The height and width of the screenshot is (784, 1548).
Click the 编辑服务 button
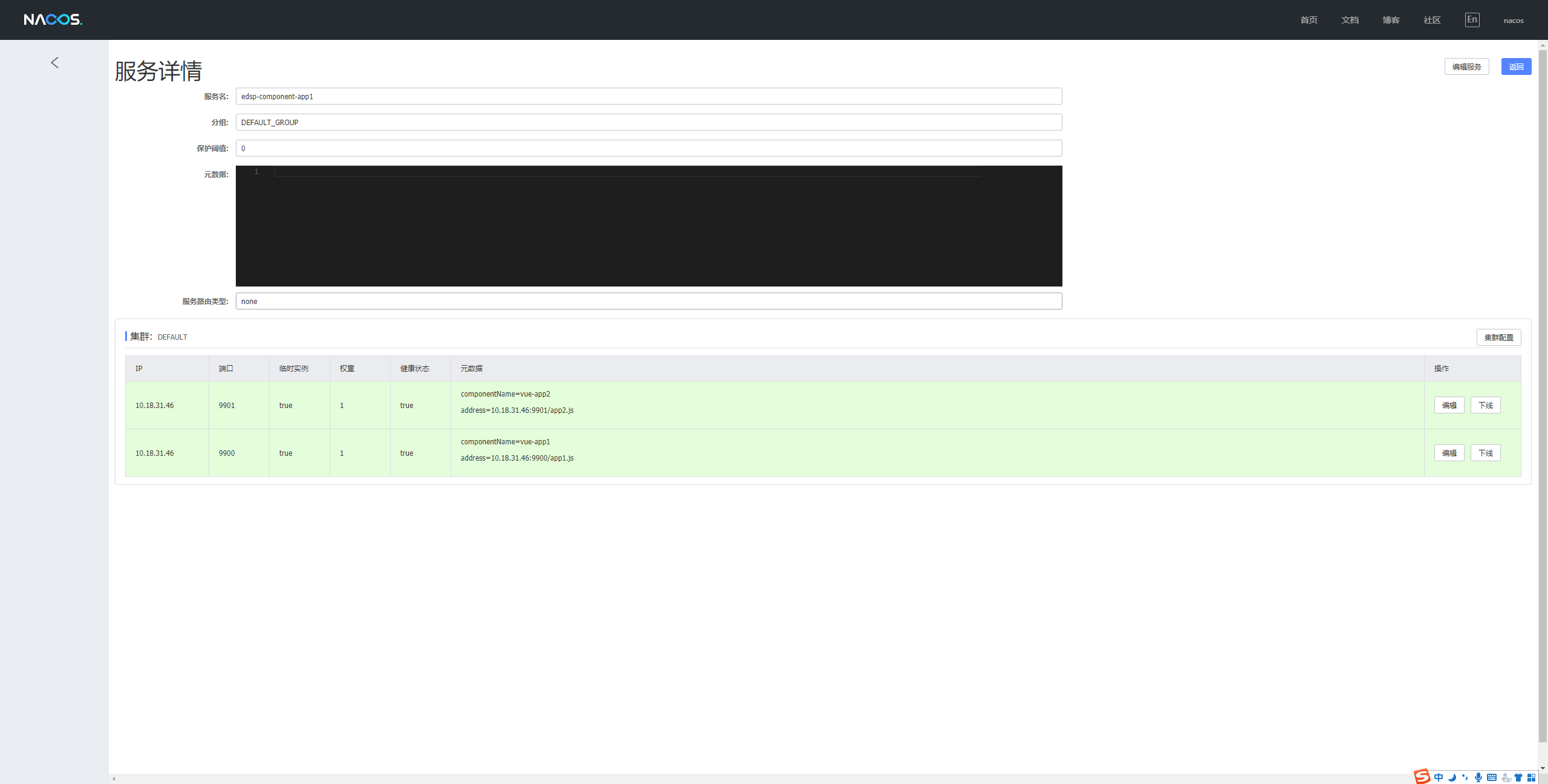pos(1466,66)
